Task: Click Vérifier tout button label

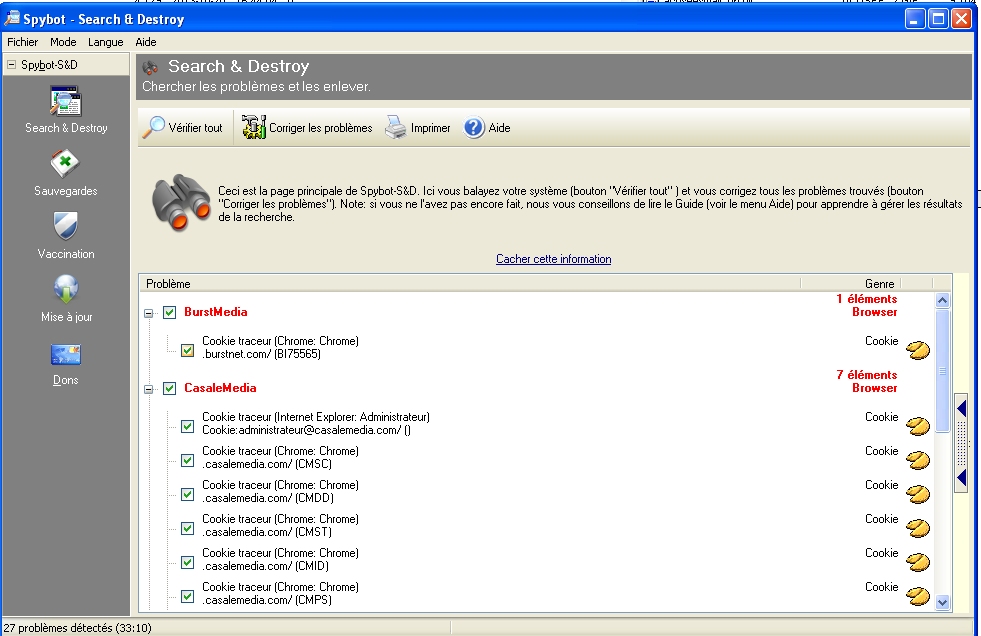Action: tap(195, 128)
